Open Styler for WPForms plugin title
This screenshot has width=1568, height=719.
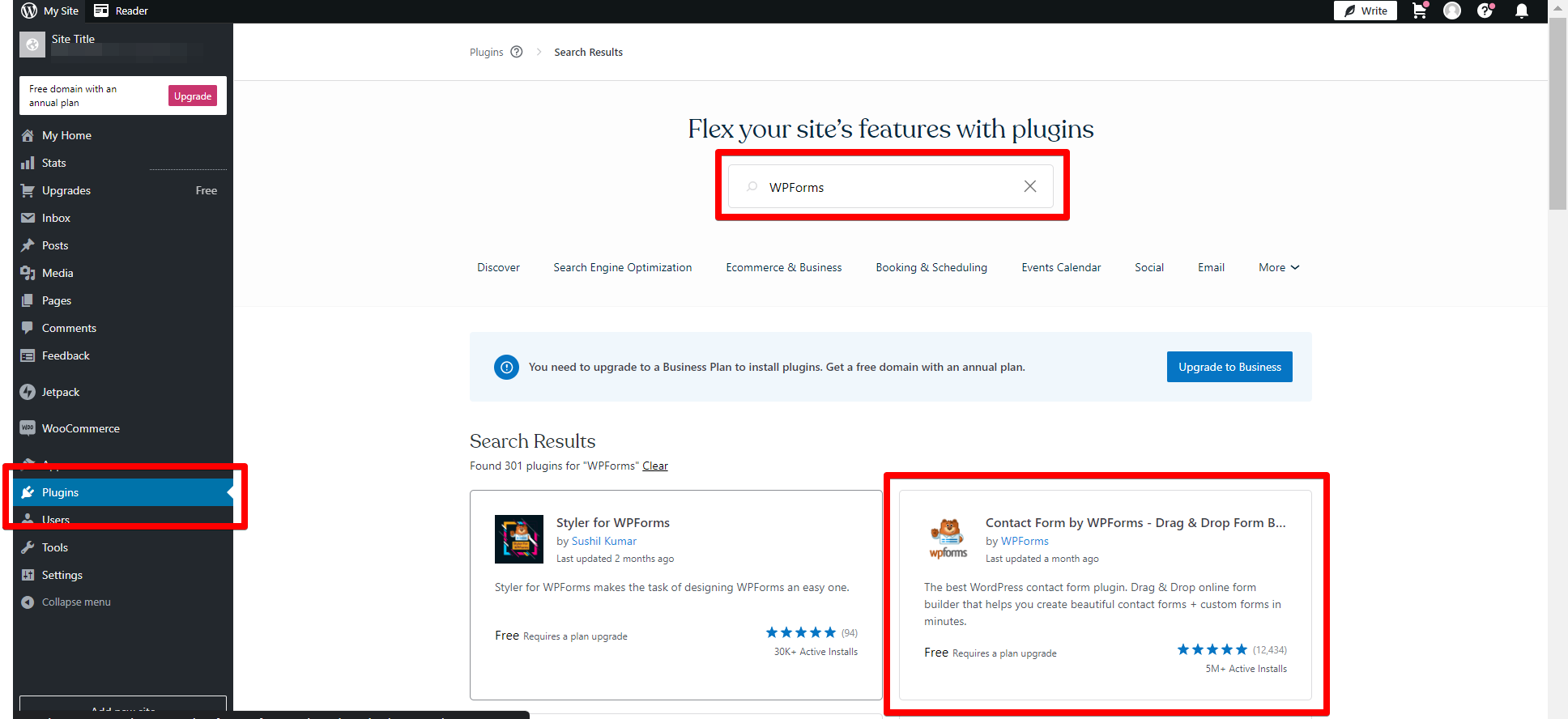tap(613, 522)
